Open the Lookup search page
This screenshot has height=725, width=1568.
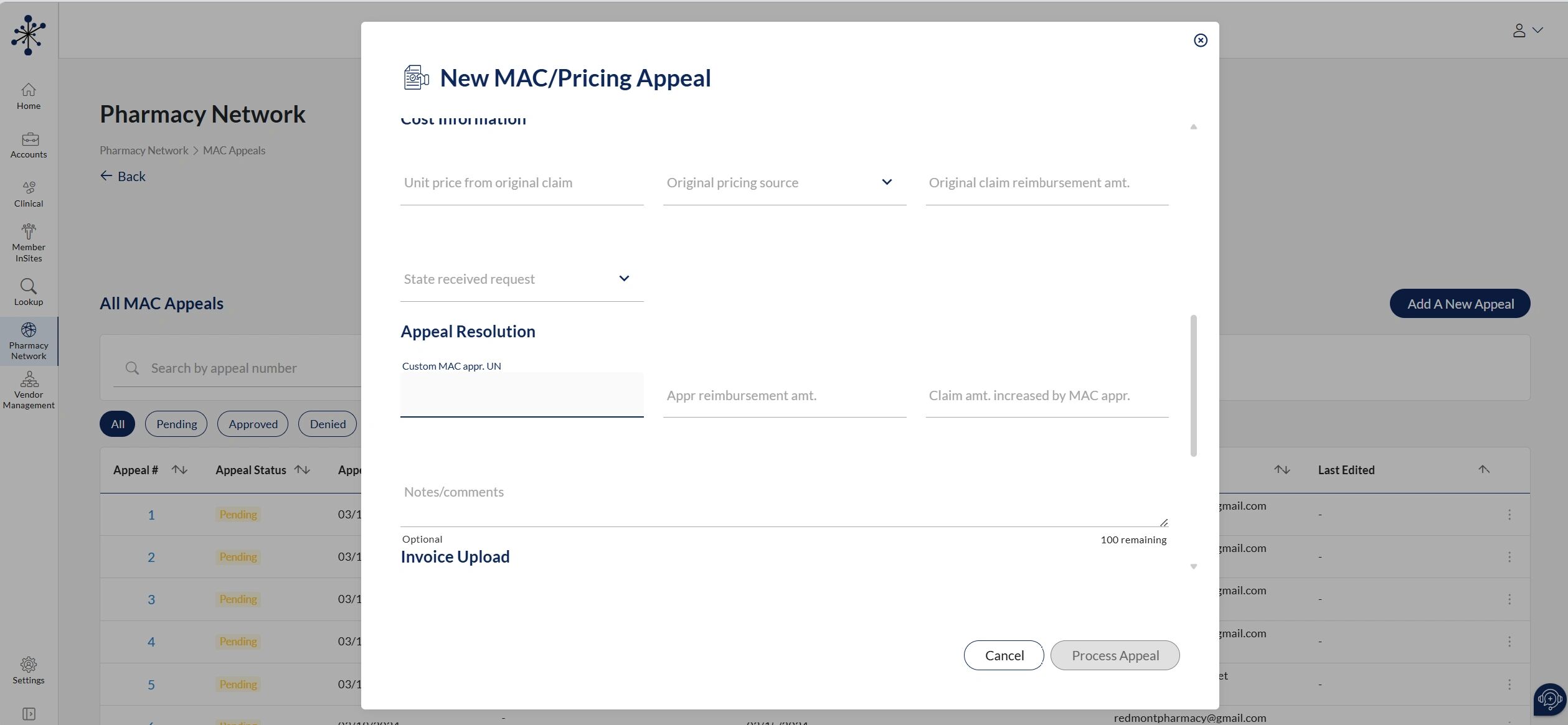pos(29,292)
